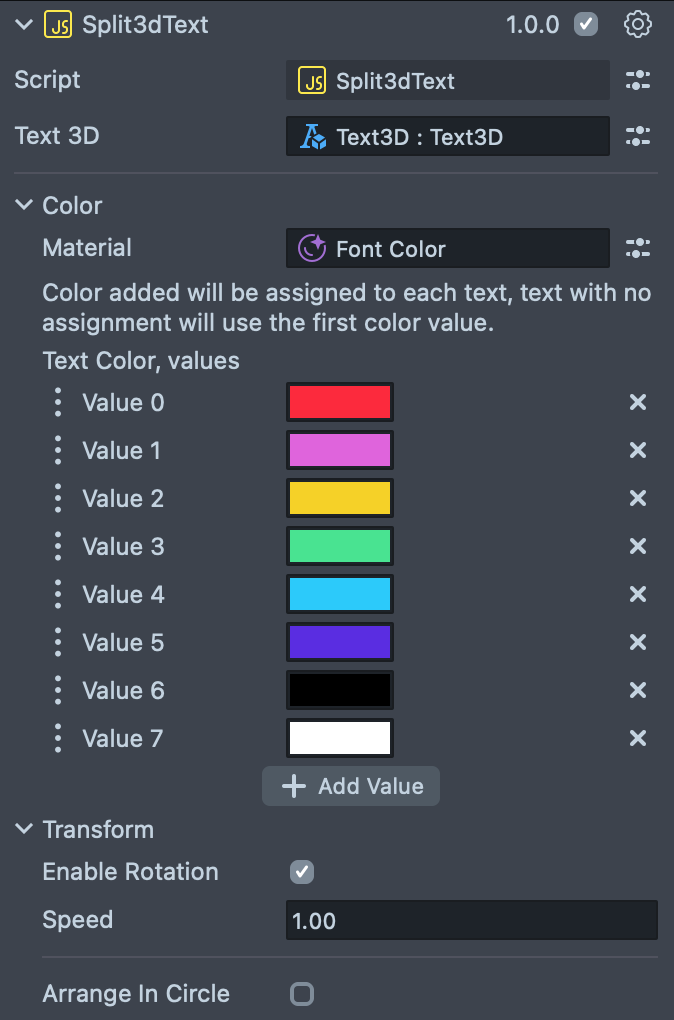Remove Value 0 with its X icon
The width and height of the screenshot is (674, 1020).
coord(637,403)
